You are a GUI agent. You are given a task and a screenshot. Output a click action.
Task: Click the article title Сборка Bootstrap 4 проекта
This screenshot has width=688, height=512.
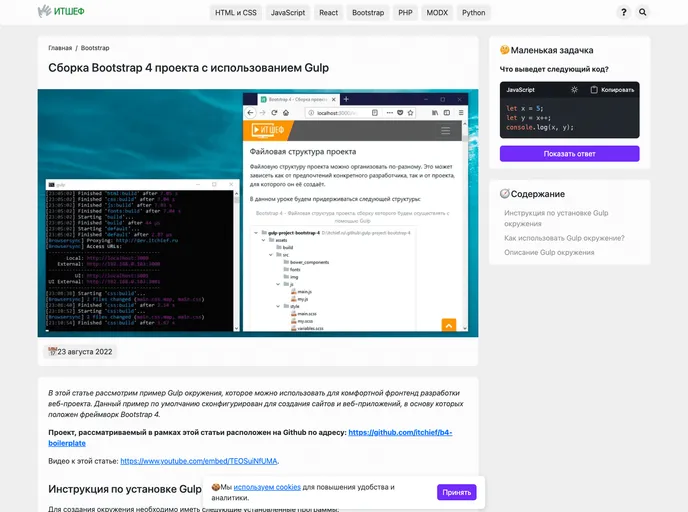(x=188, y=68)
